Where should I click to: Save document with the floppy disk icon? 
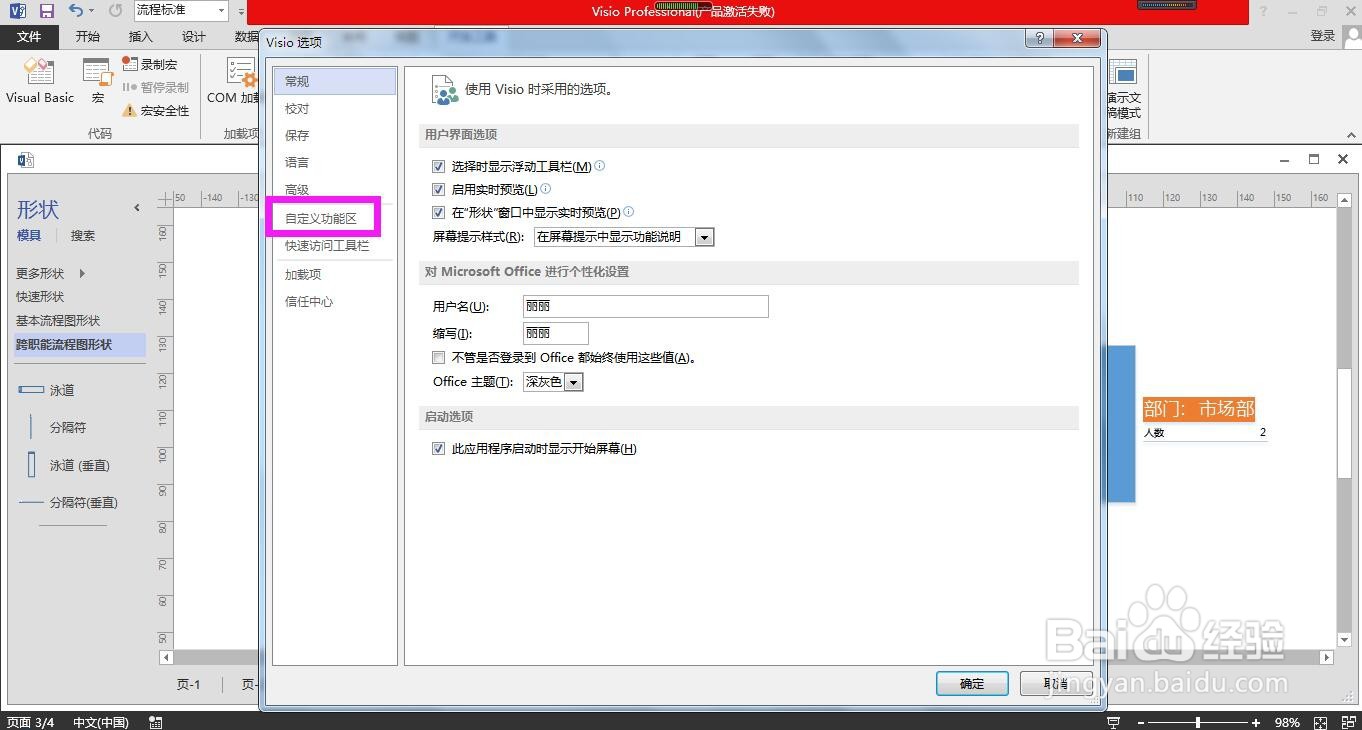point(46,11)
